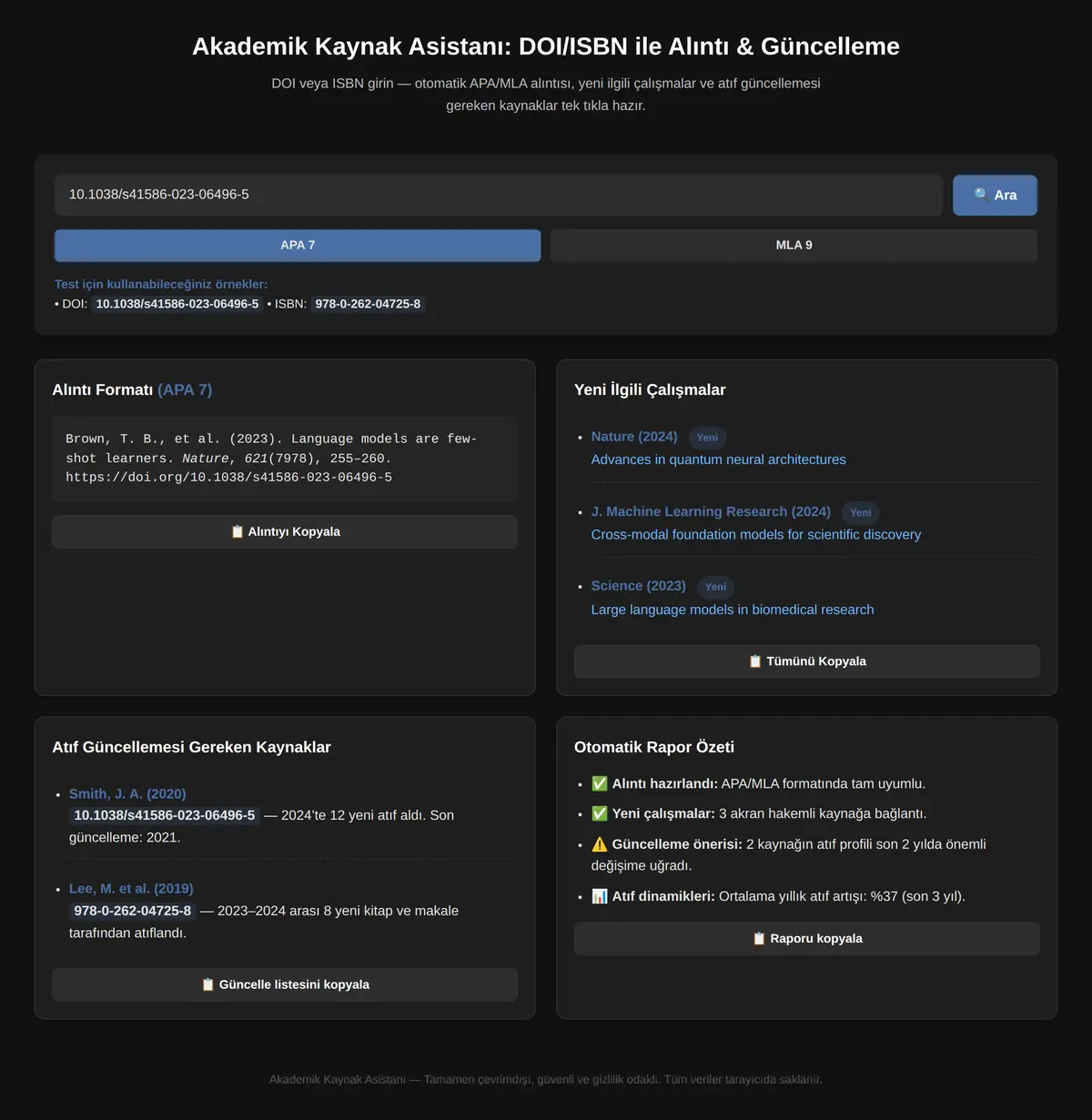Click the Alıntıyı Kopyala button
The image size is (1092, 1120).
[285, 531]
